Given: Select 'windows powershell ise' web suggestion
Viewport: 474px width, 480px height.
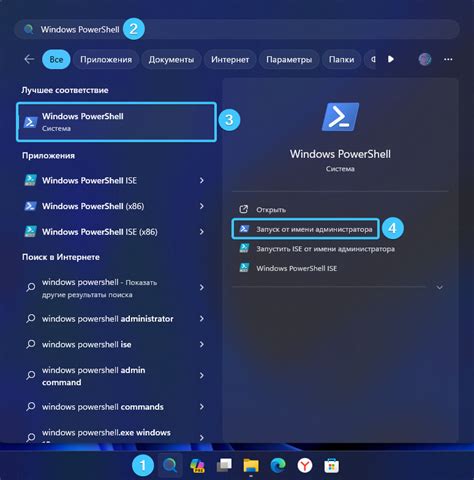Looking at the screenshot, I should click(x=115, y=344).
